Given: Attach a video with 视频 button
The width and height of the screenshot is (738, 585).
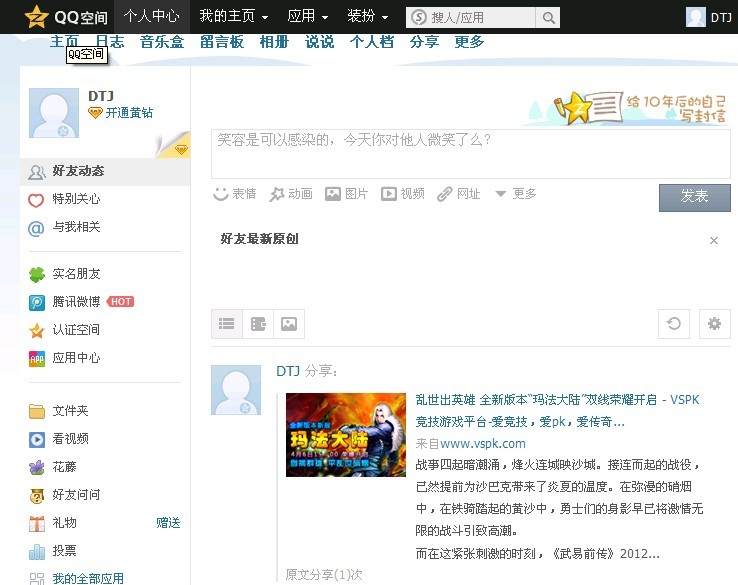Looking at the screenshot, I should click(x=403, y=193).
